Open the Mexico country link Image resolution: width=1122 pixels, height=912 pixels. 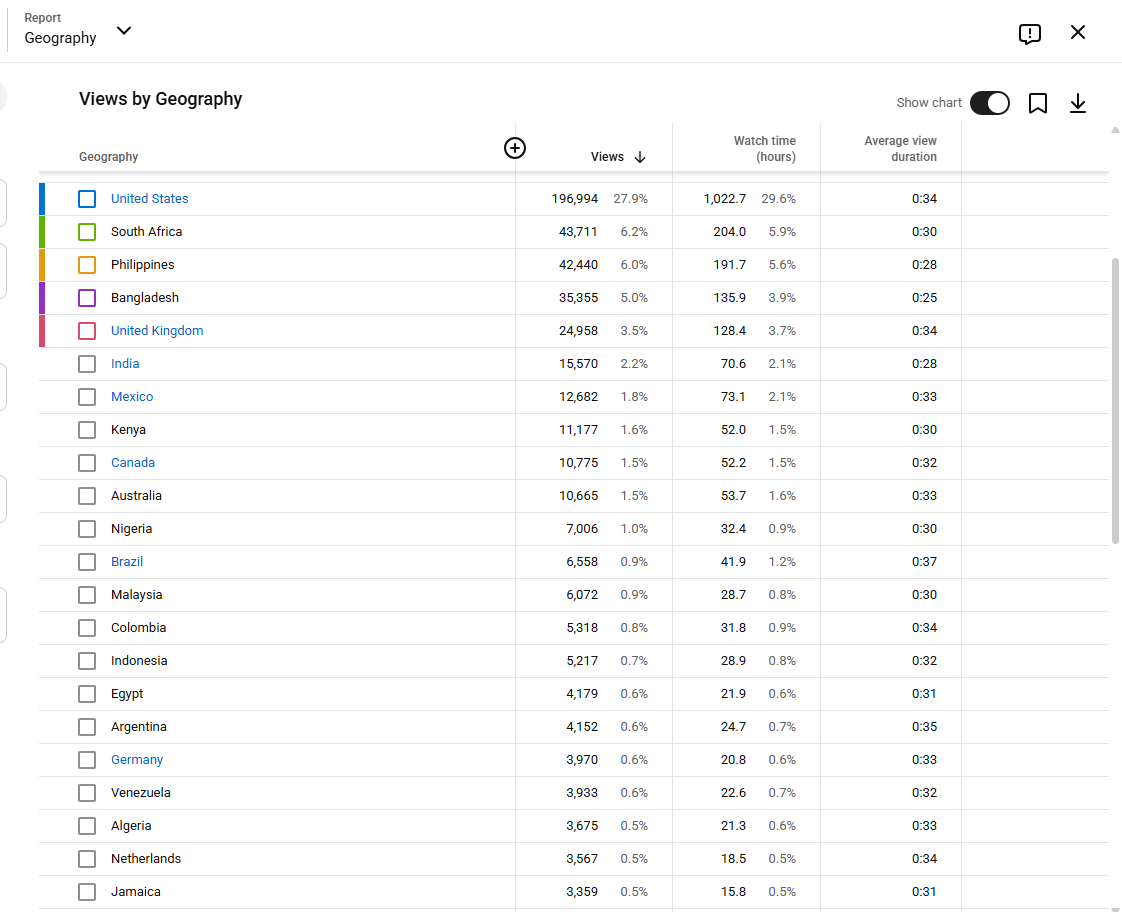click(x=132, y=396)
